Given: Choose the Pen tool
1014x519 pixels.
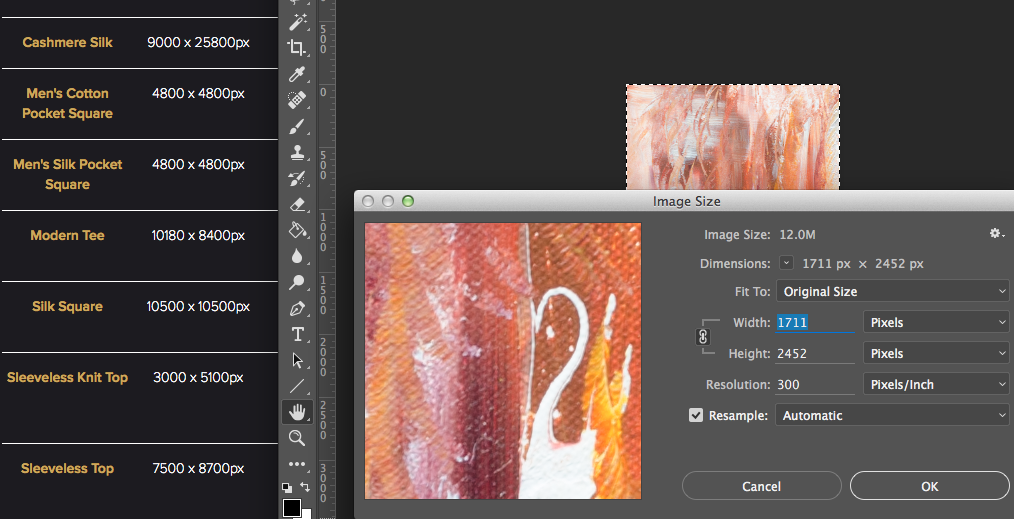Looking at the screenshot, I should pyautogui.click(x=297, y=308).
